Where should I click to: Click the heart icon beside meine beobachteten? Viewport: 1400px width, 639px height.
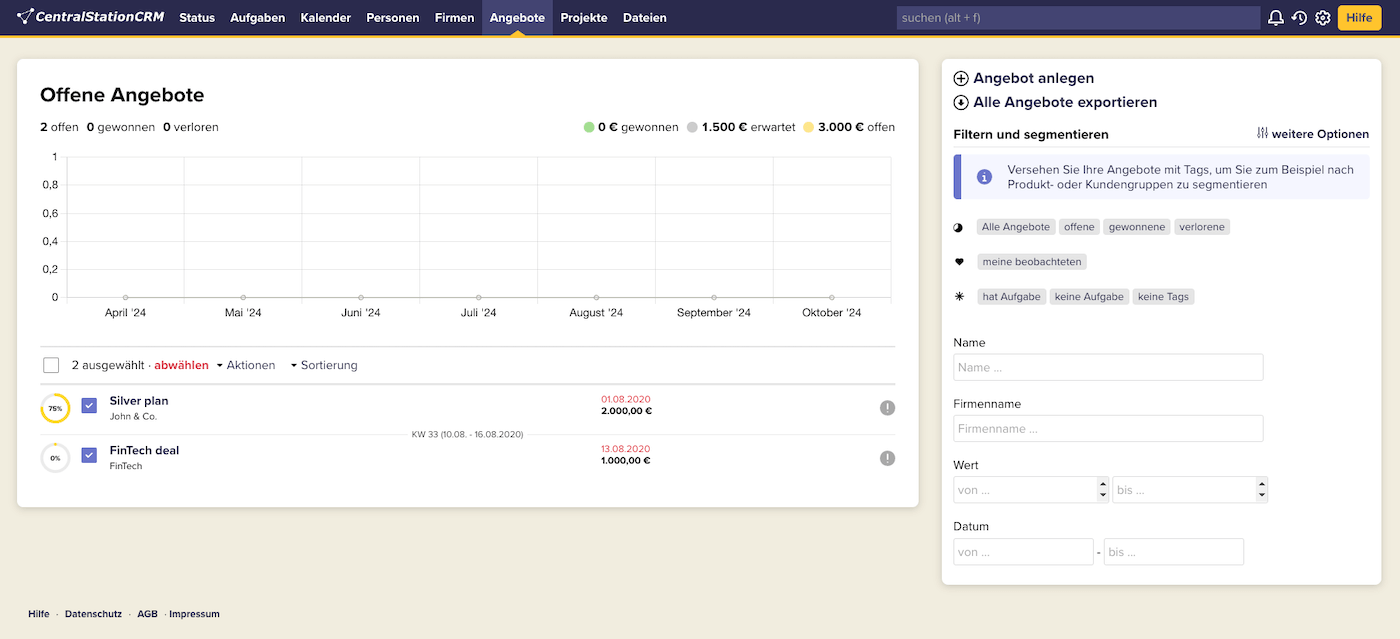click(x=959, y=262)
